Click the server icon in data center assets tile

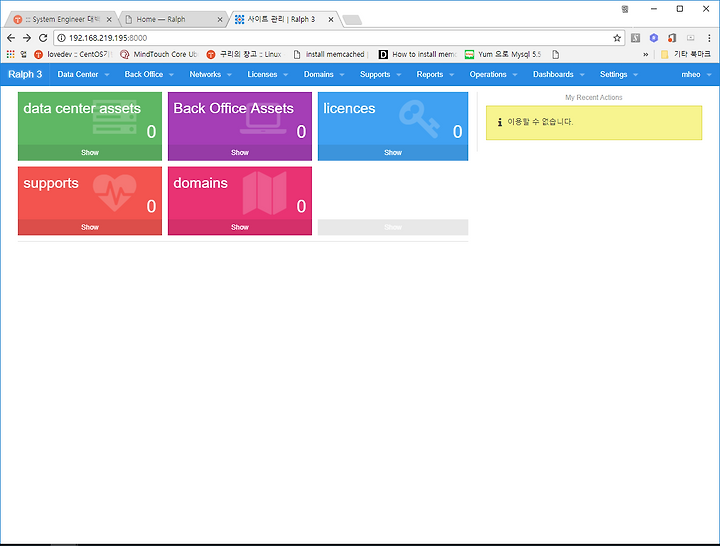tap(115, 119)
